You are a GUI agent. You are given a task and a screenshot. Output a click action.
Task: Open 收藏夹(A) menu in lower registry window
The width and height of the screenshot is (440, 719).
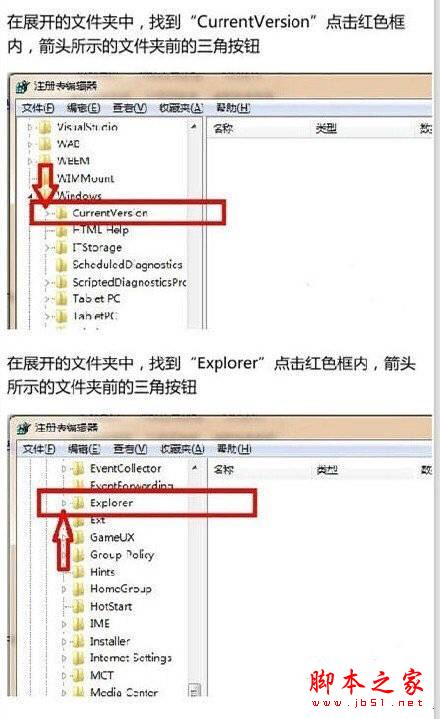click(x=182, y=449)
